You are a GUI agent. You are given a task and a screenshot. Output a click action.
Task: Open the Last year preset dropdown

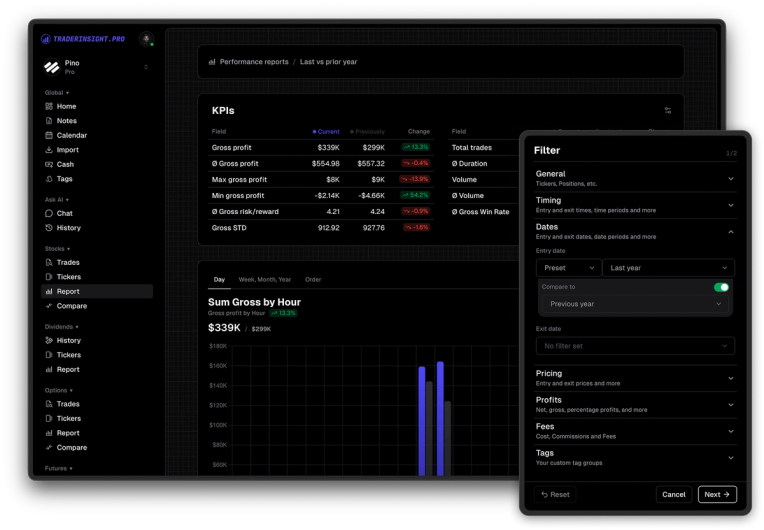pyautogui.click(x=668, y=268)
